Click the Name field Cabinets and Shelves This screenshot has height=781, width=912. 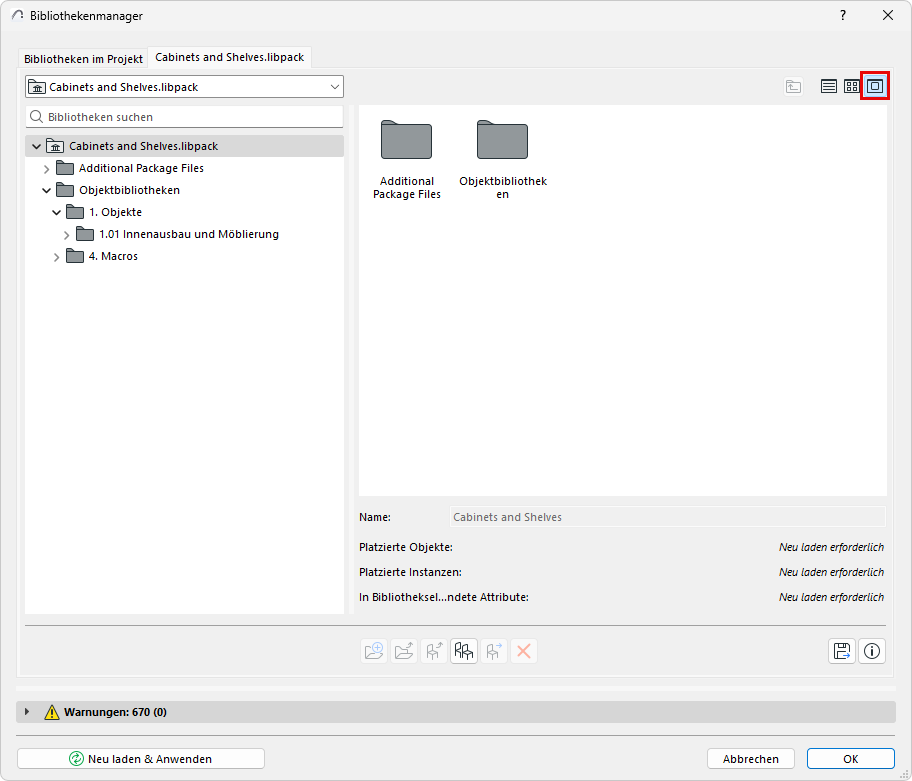(668, 517)
